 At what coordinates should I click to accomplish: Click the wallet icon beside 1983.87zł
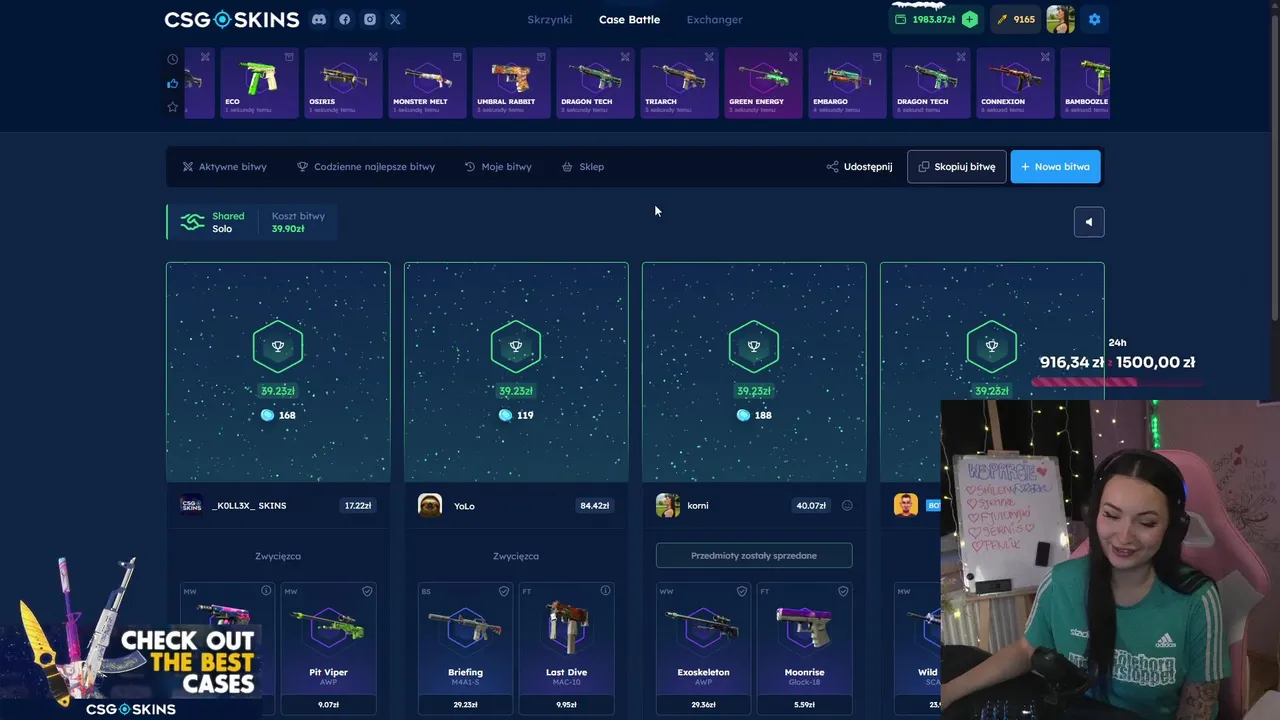(x=900, y=19)
